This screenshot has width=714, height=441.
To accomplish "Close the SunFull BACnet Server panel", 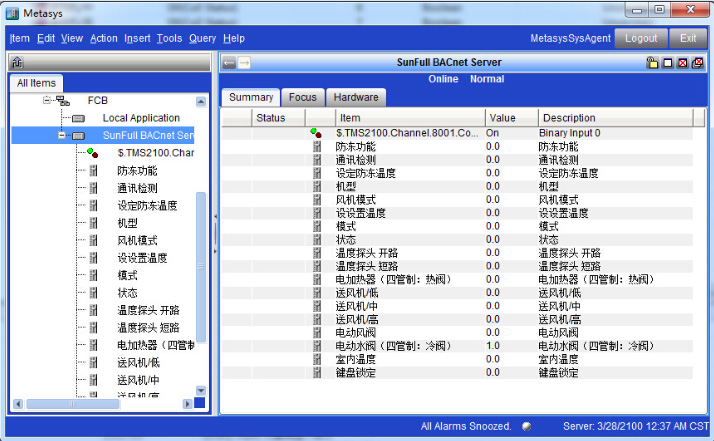I will click(x=682, y=62).
